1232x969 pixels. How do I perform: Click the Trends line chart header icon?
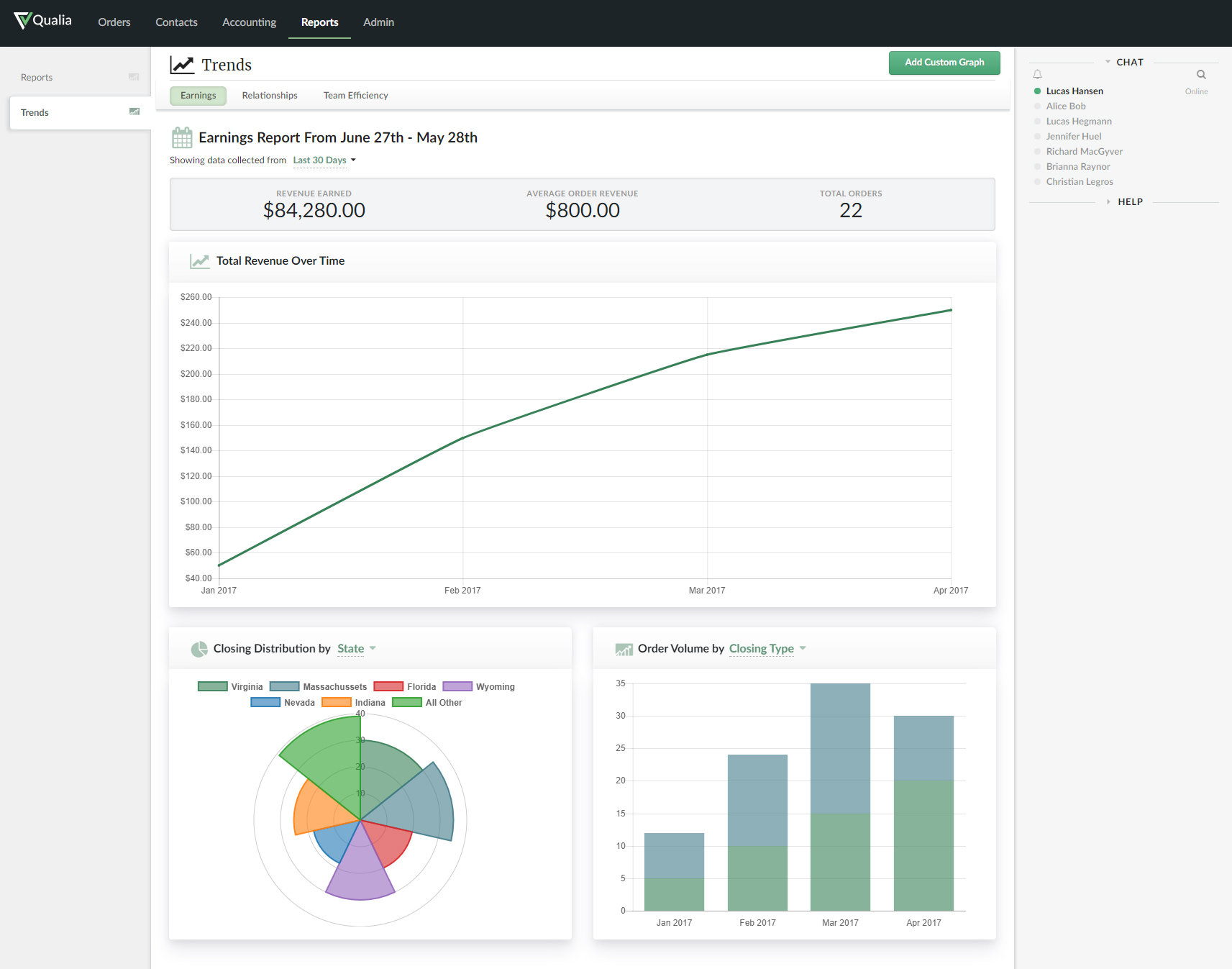click(x=182, y=65)
